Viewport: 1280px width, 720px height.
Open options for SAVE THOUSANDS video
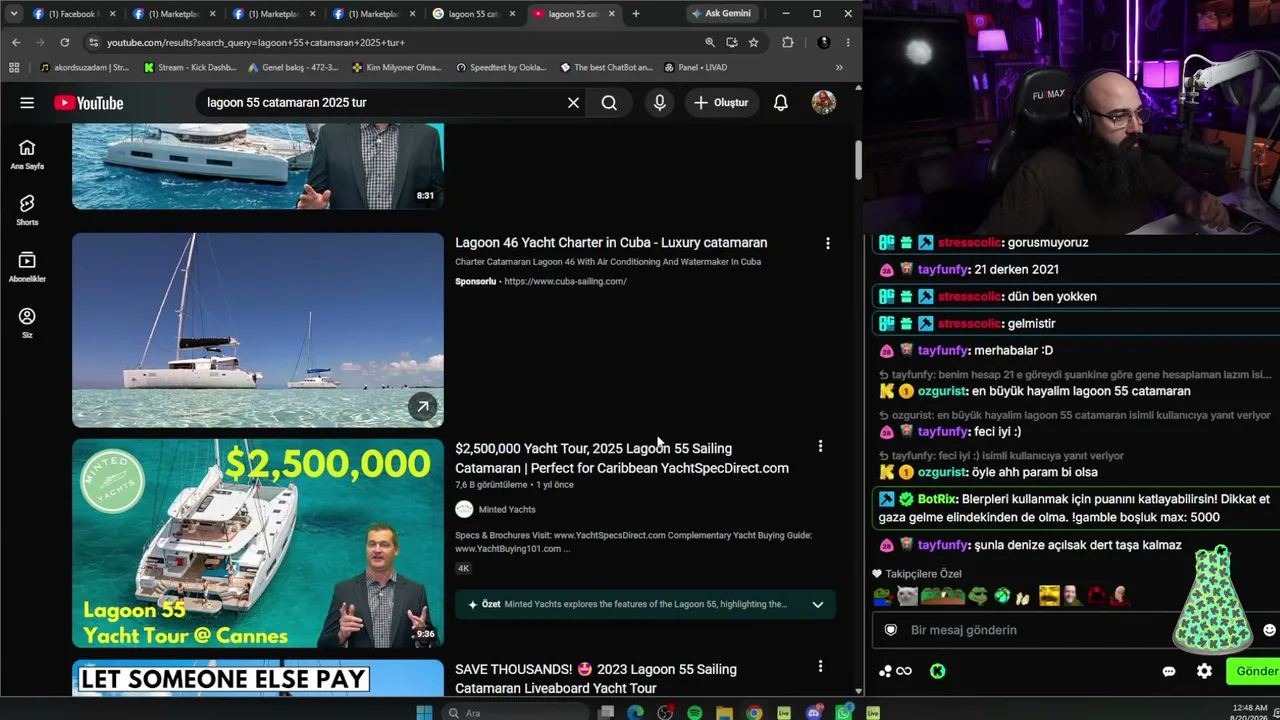[x=820, y=666]
